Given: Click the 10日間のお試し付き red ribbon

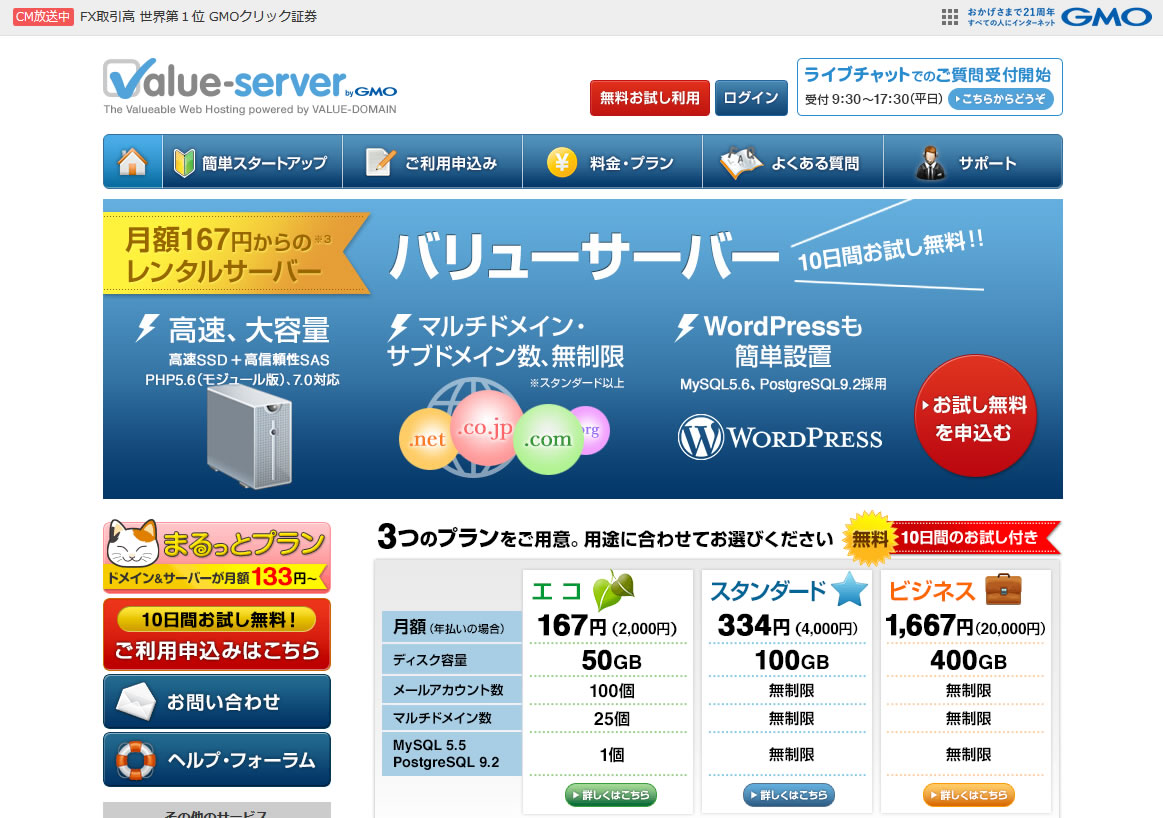Looking at the screenshot, I should (975, 538).
